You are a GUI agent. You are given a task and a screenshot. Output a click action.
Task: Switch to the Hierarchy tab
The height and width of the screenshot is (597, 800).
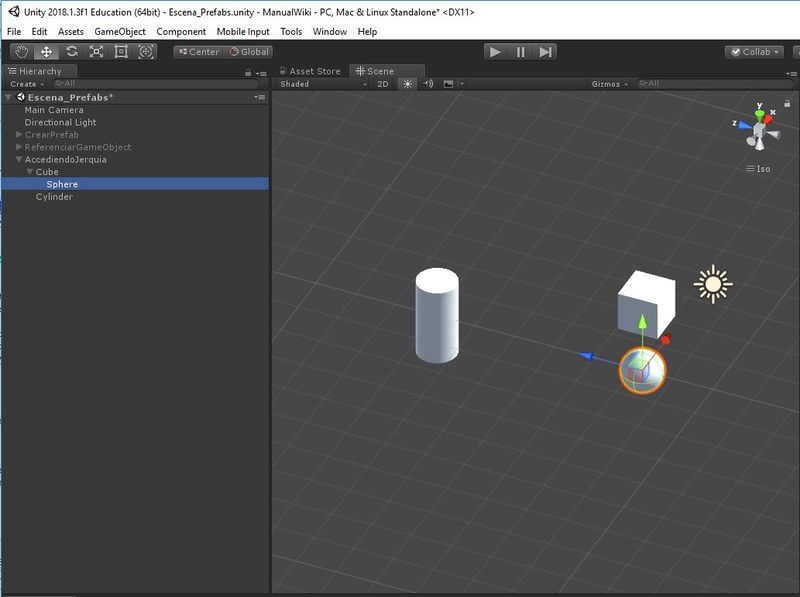(40, 71)
